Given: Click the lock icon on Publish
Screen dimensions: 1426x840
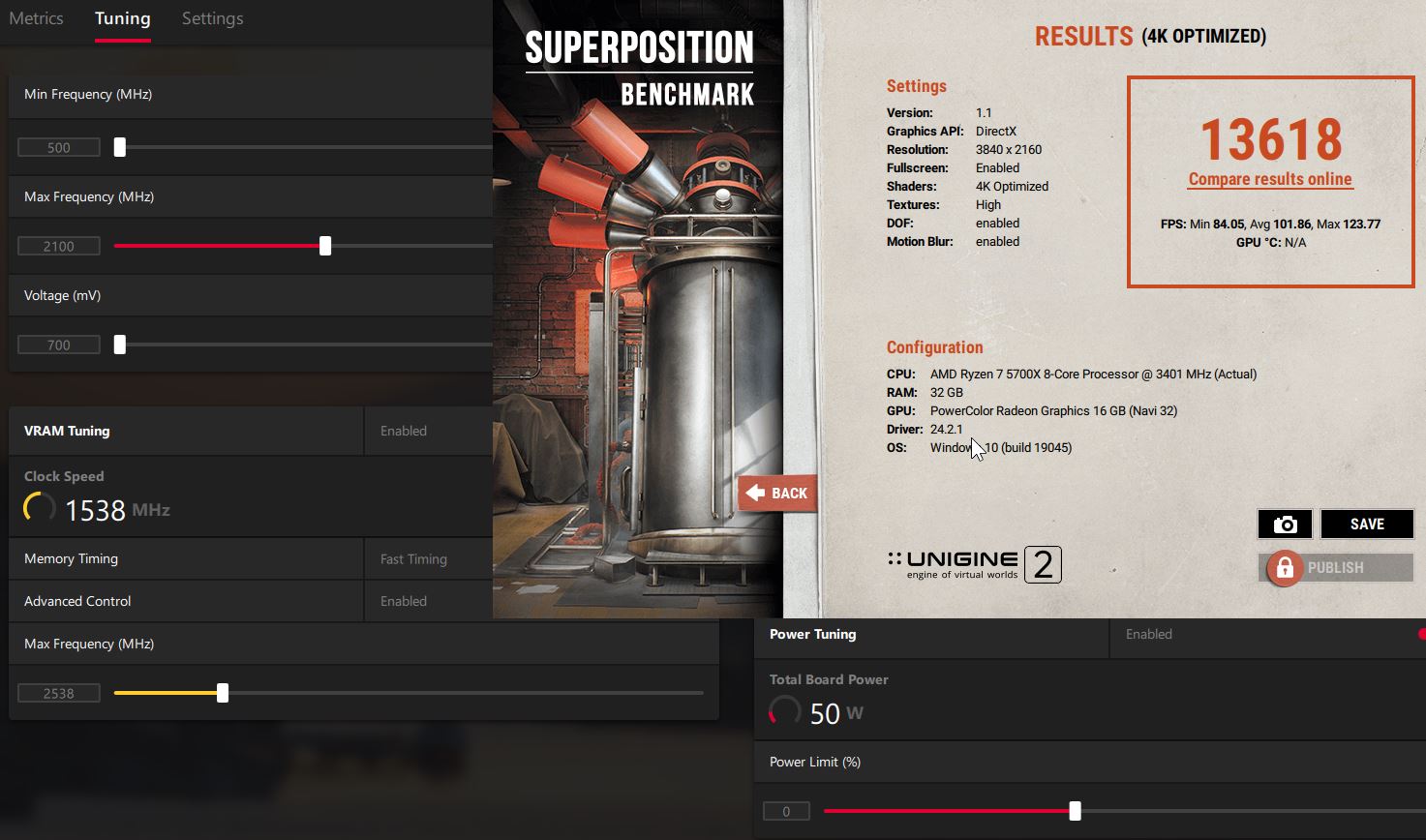Looking at the screenshot, I should pyautogui.click(x=1285, y=568).
